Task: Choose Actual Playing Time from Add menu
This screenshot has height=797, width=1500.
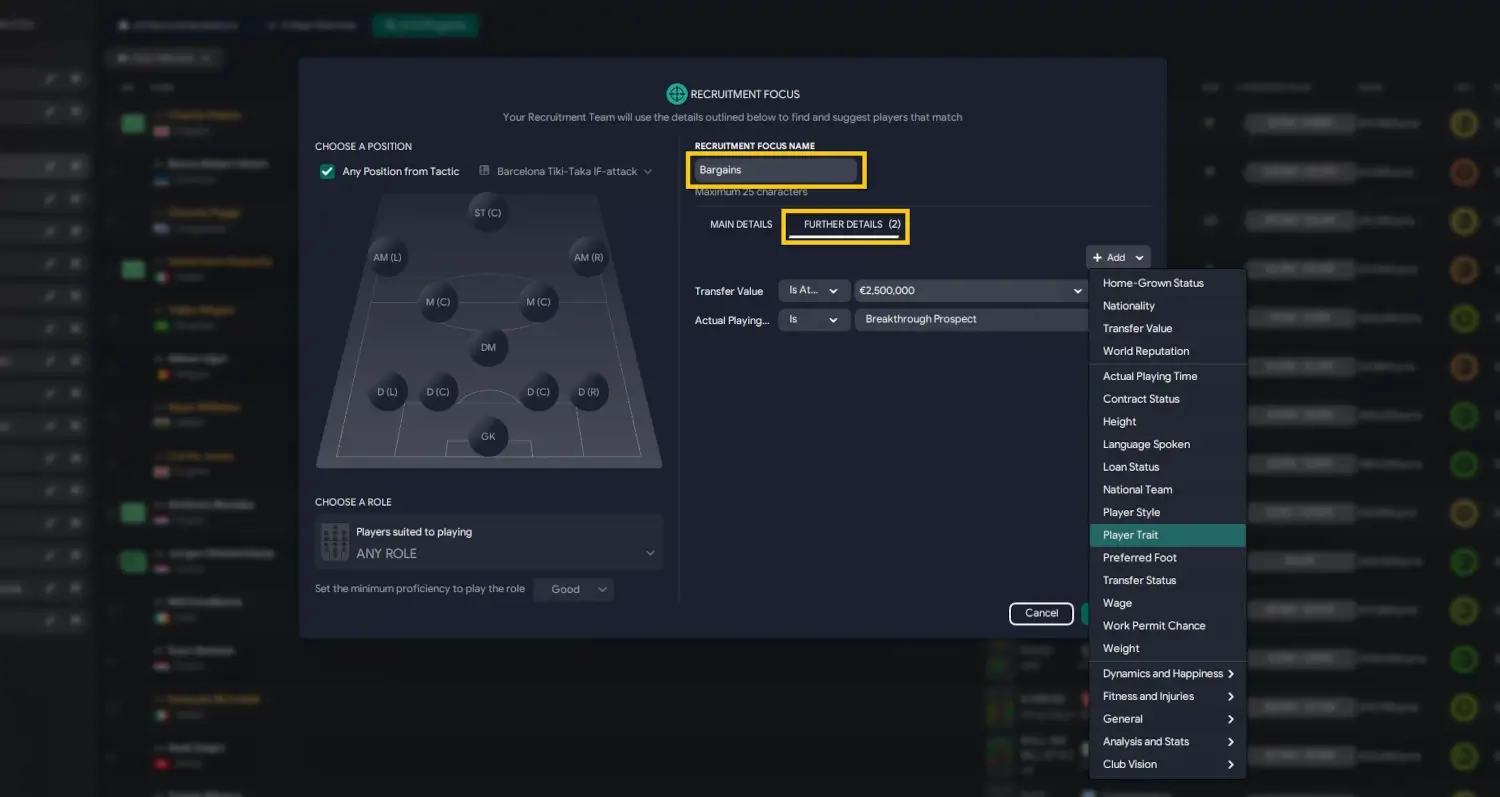Action: 1167,376
